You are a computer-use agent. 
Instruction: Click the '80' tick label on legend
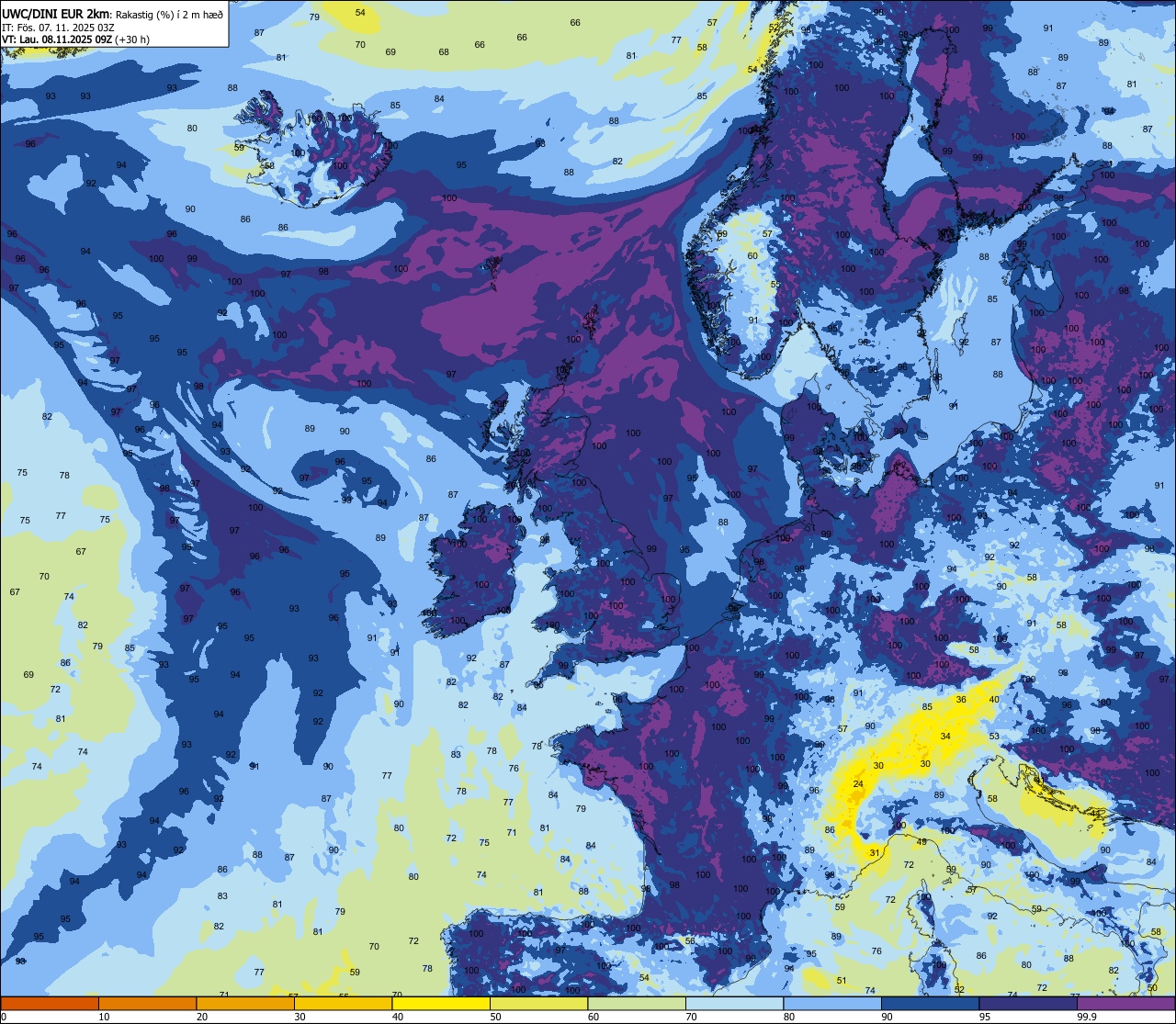[x=789, y=1017]
